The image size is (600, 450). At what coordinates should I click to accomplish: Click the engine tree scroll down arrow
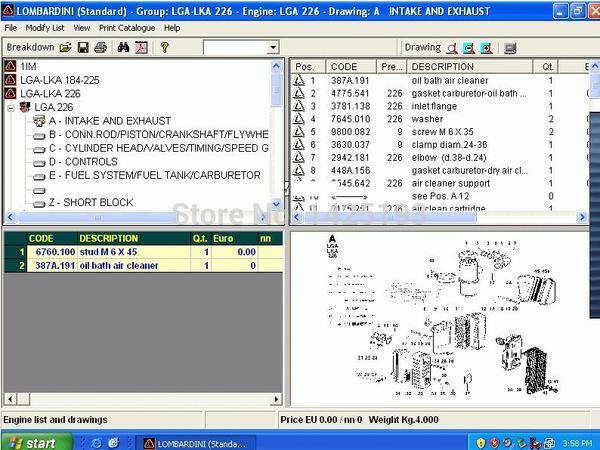pos(276,203)
